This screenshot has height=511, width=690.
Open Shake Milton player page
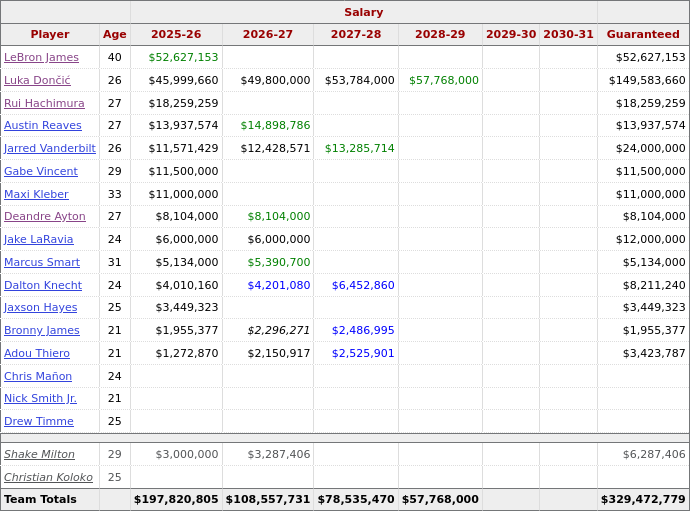tap(39, 454)
